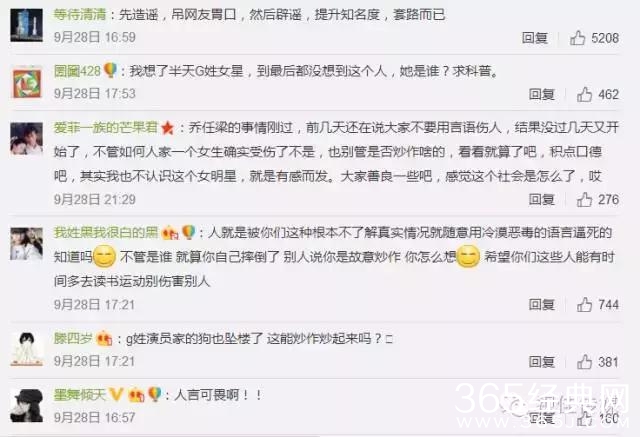Click 圆圆428's avatar thumbnail
This screenshot has height=437, width=640.
click(27, 83)
